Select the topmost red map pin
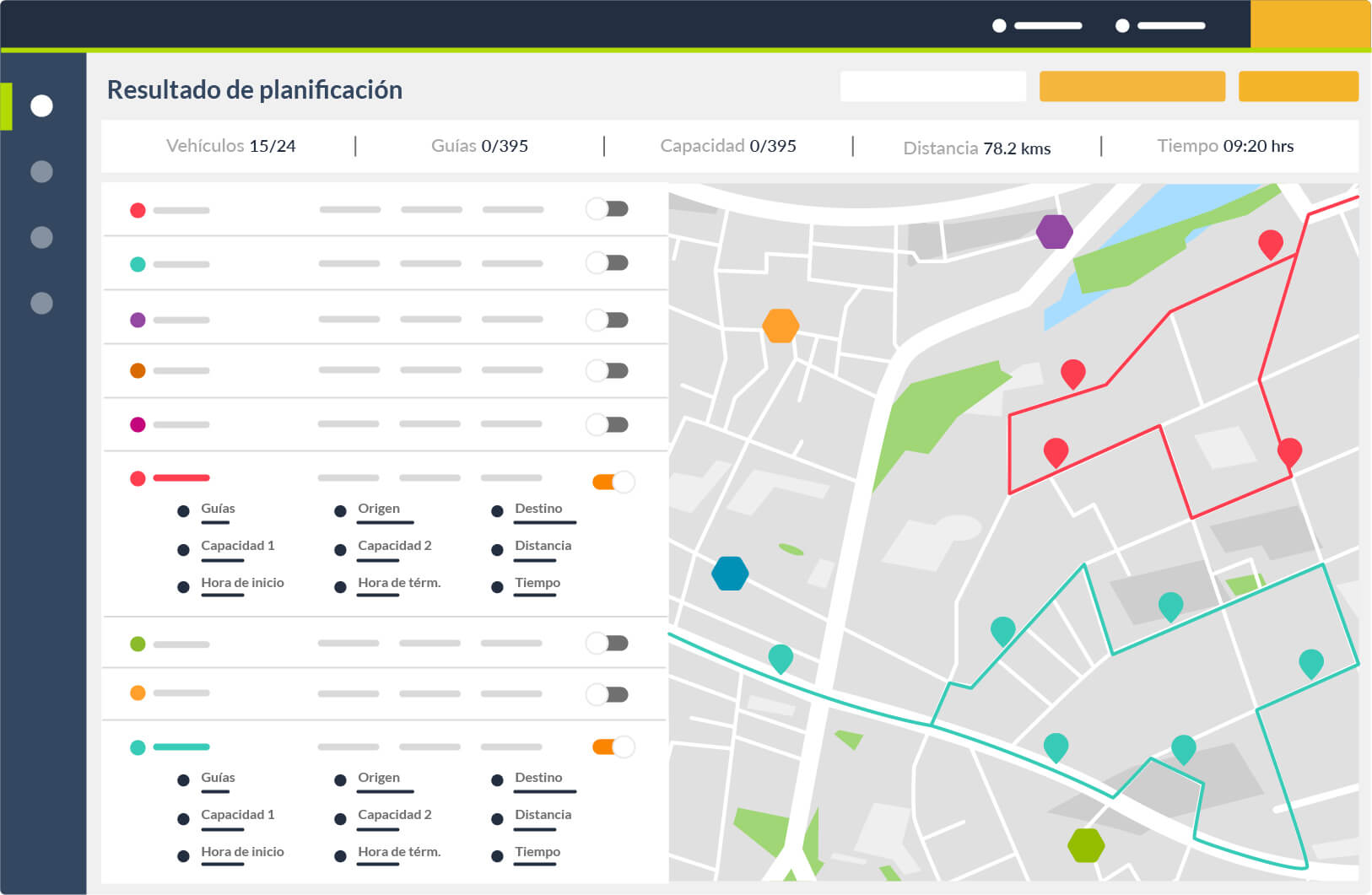Viewport: 1372px width, 895px height. 1270,244
